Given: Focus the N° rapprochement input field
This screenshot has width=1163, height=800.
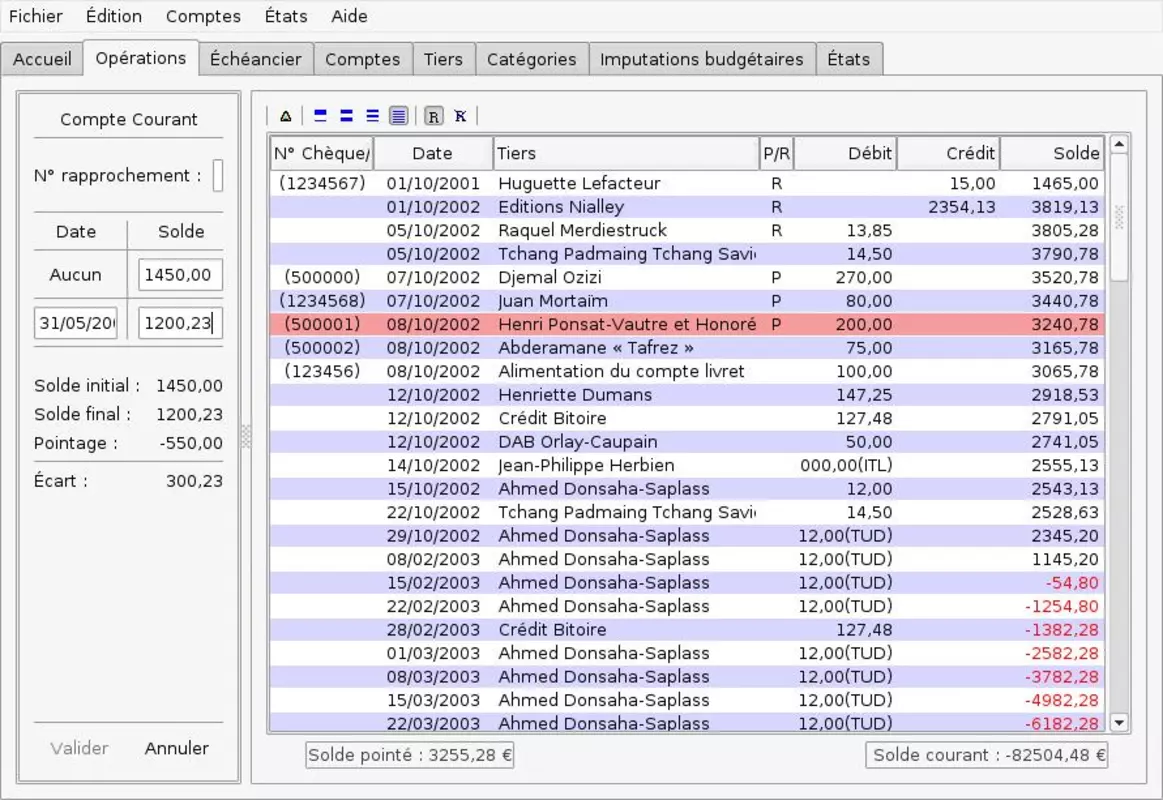Looking at the screenshot, I should (x=217, y=176).
